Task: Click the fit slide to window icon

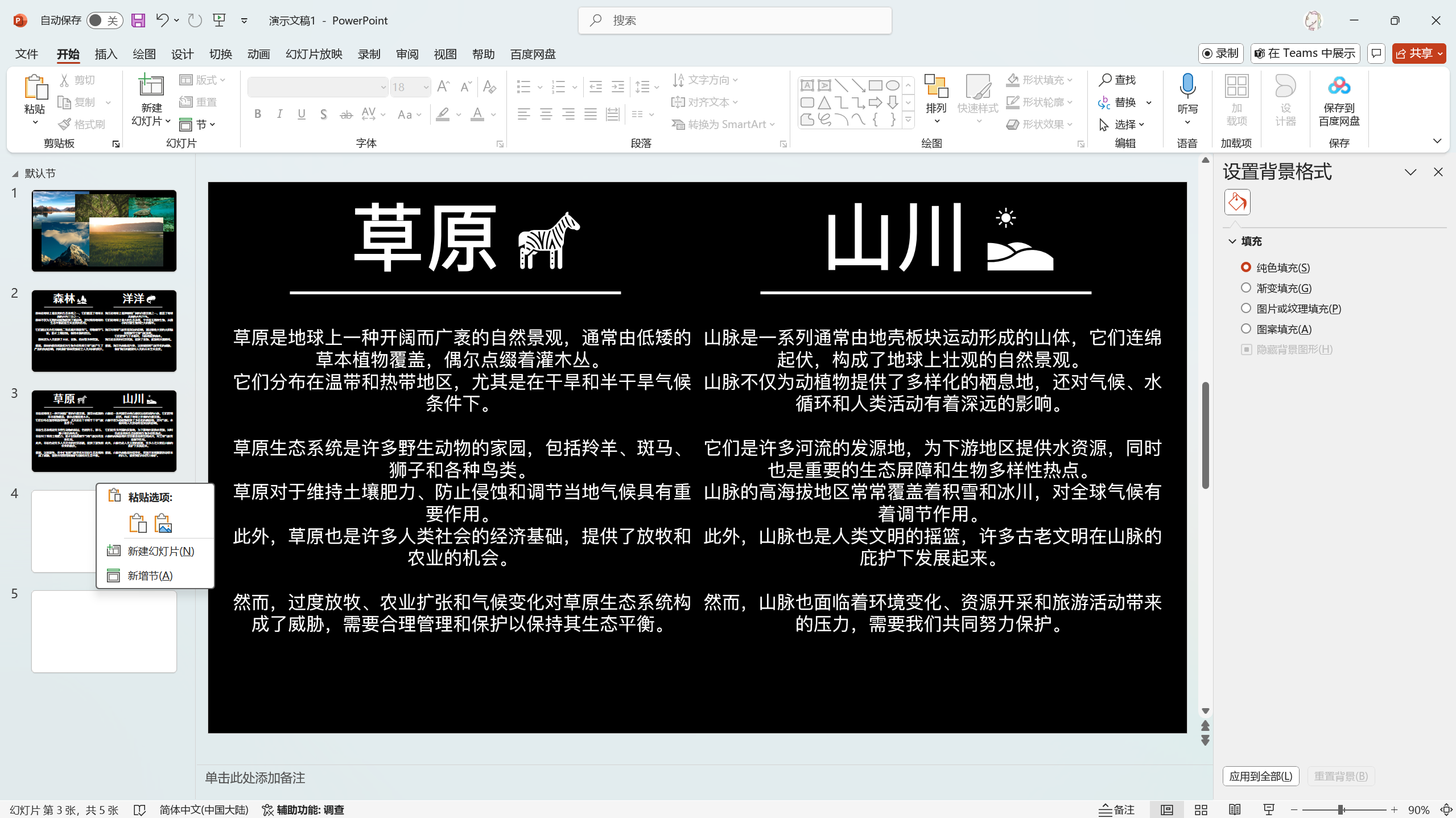Action: [1446, 809]
